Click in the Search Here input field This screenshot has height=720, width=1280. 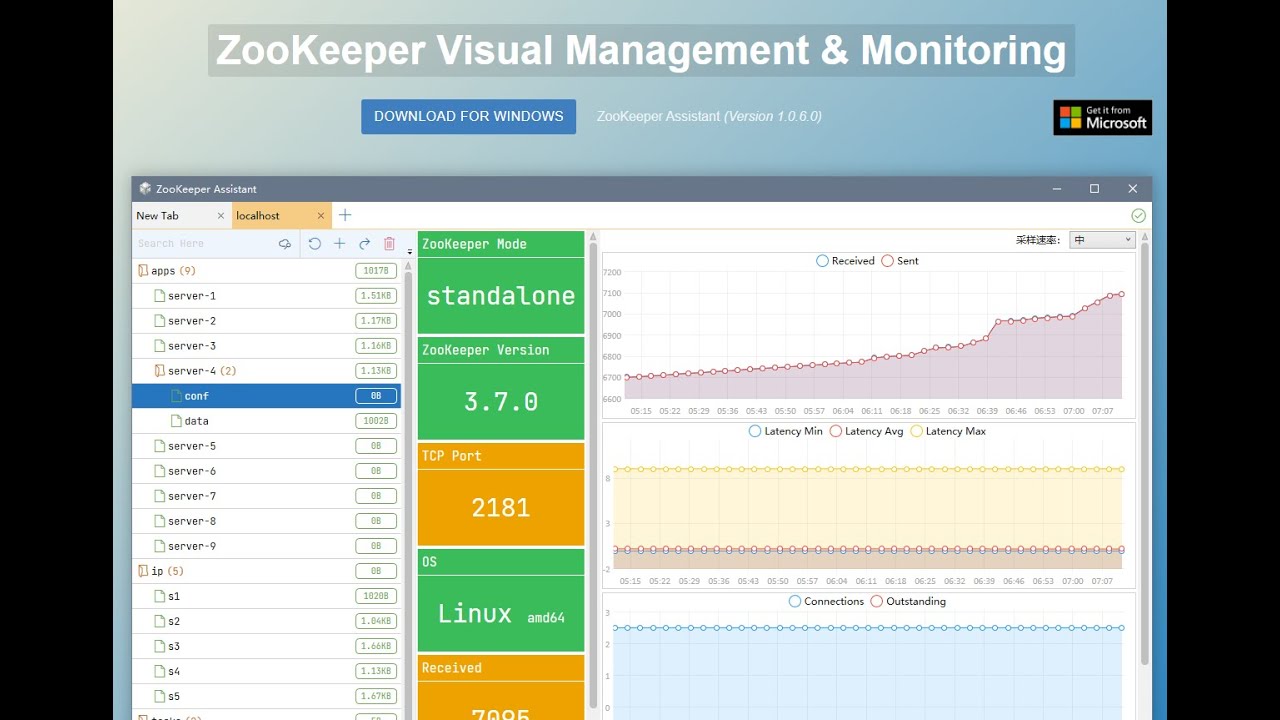point(205,244)
